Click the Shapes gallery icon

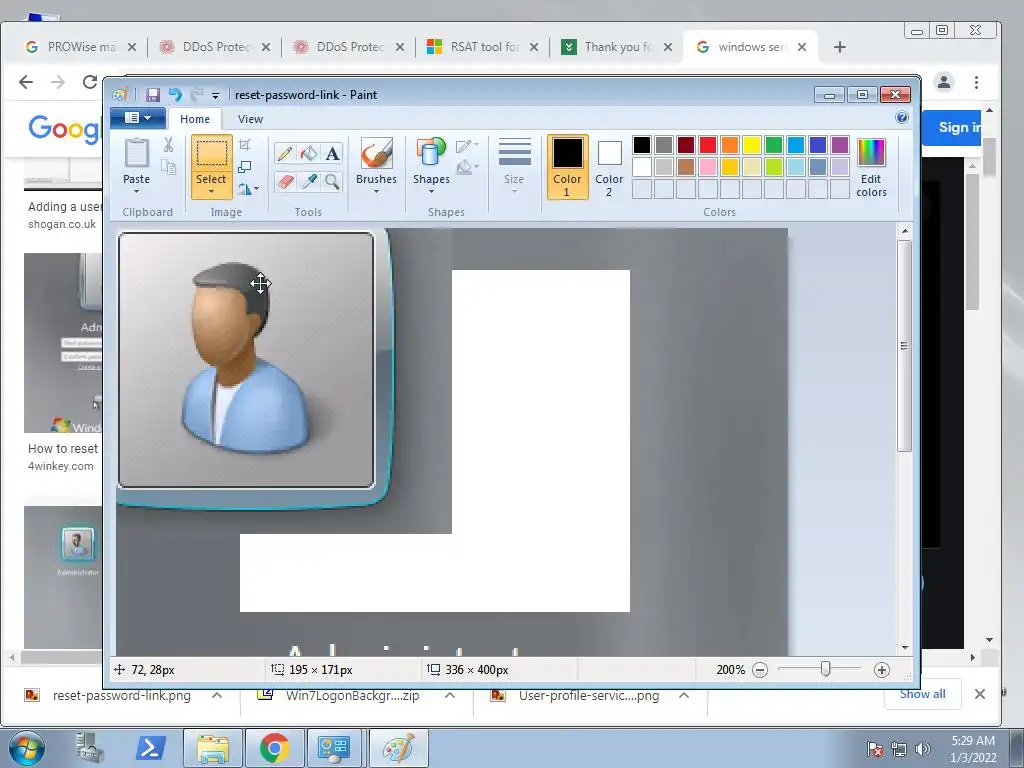[x=431, y=153]
